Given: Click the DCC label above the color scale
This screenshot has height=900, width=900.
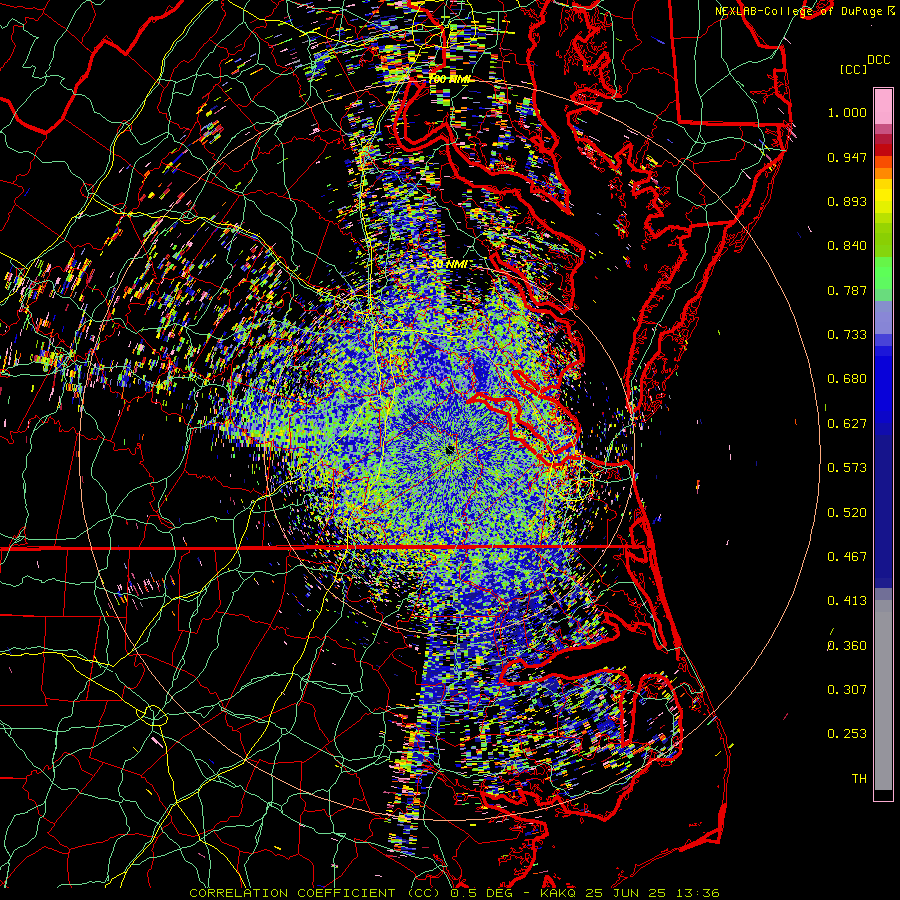Looking at the screenshot, I should [879, 60].
